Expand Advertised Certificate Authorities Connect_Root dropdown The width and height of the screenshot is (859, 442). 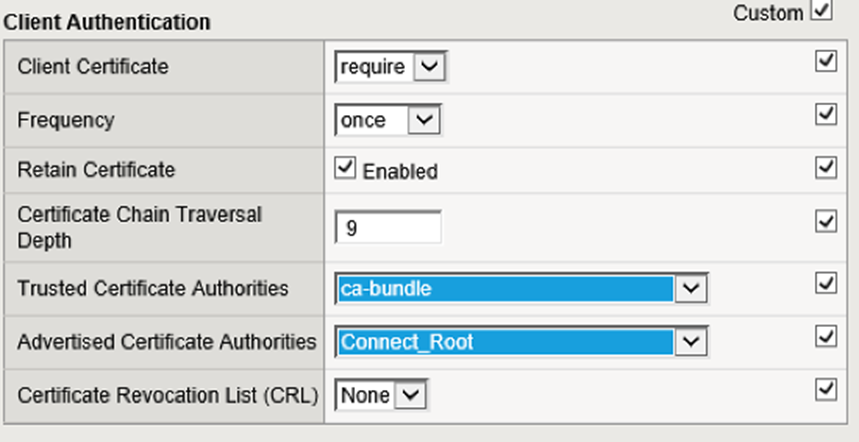coord(690,342)
